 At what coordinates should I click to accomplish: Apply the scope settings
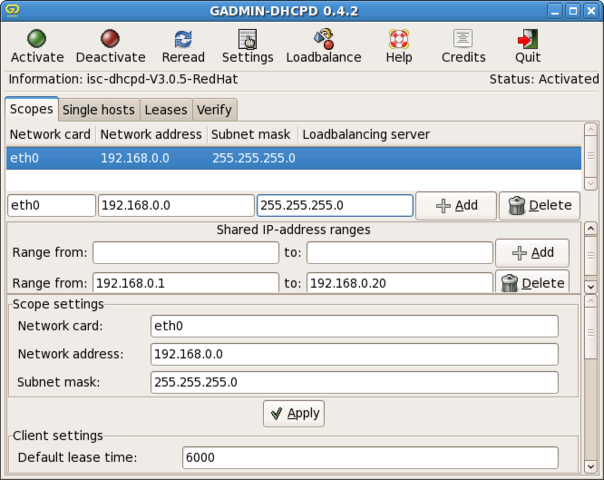coord(294,414)
